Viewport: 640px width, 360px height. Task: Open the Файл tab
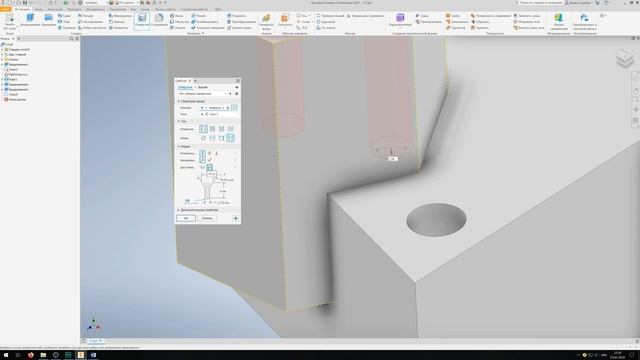5,9
